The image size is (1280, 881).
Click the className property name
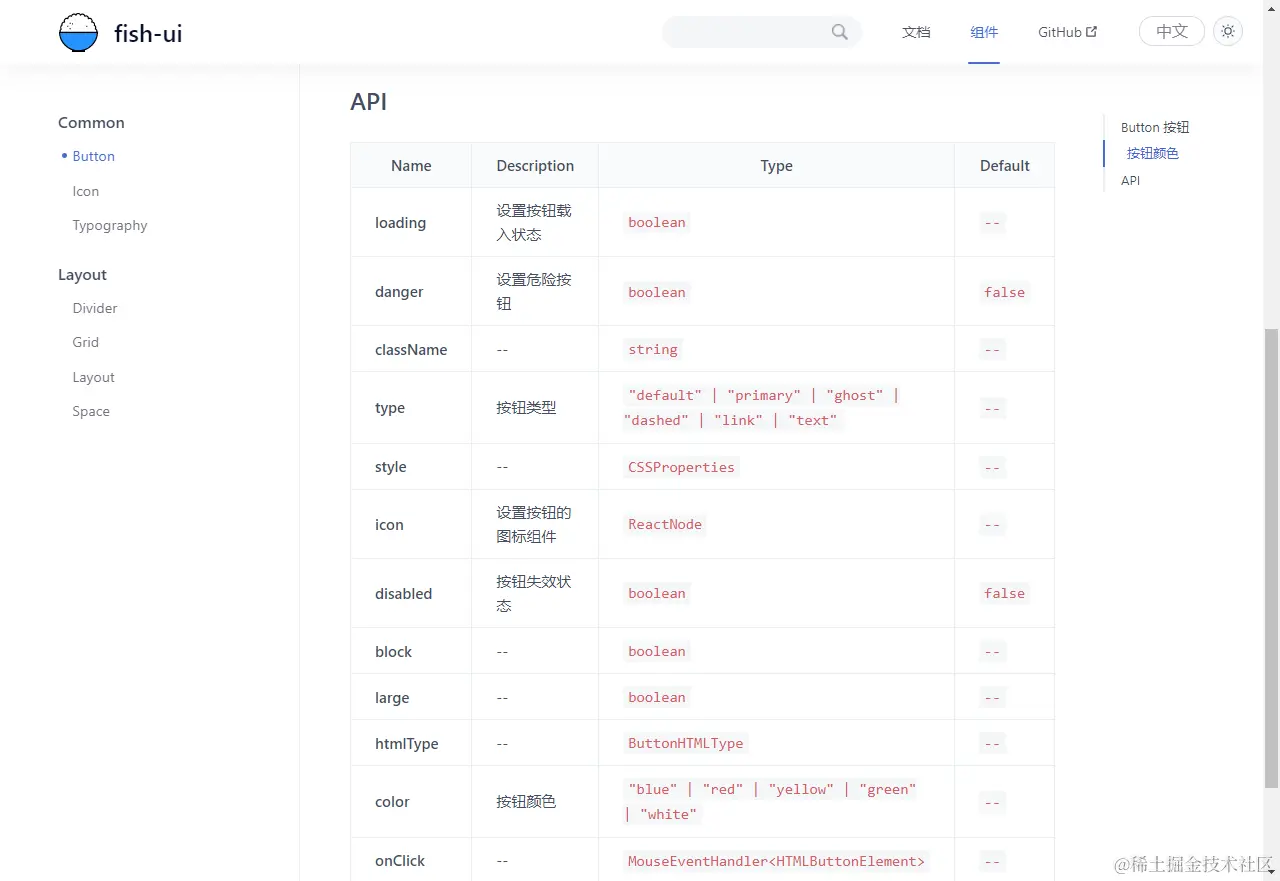[x=411, y=350]
